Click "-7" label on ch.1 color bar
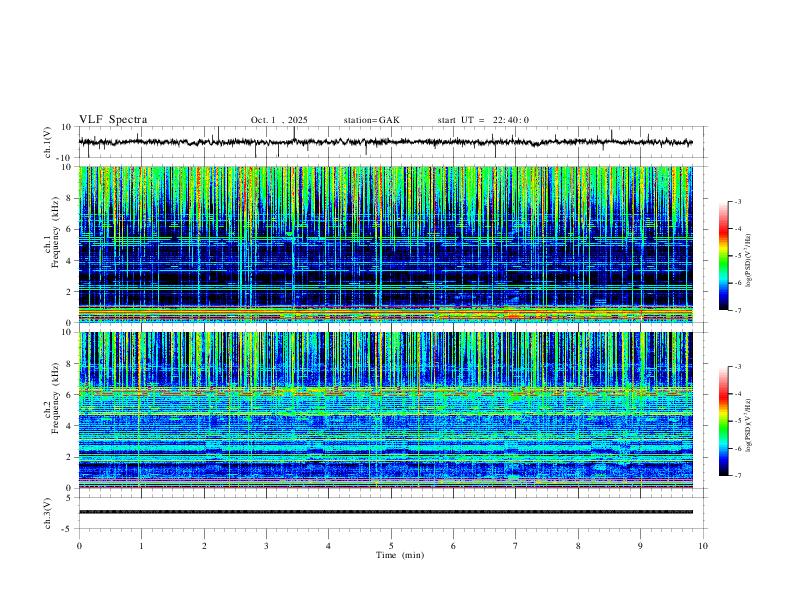Image resolution: width=792 pixels, height=612 pixels. pos(737,311)
